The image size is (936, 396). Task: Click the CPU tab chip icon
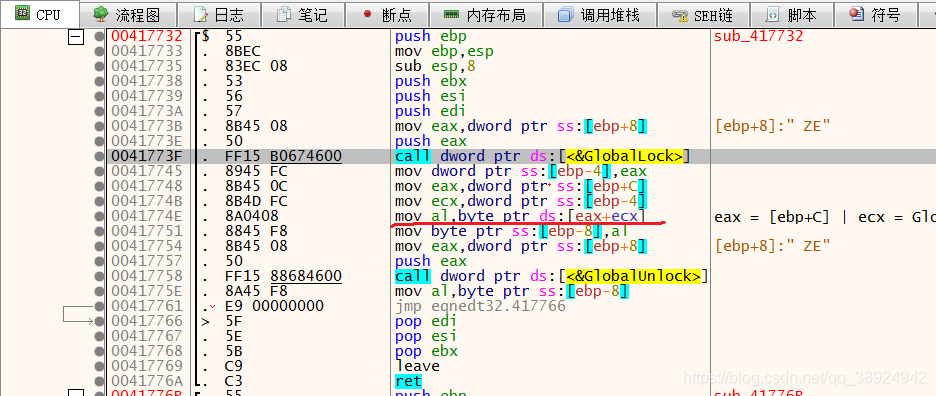[x=22, y=13]
